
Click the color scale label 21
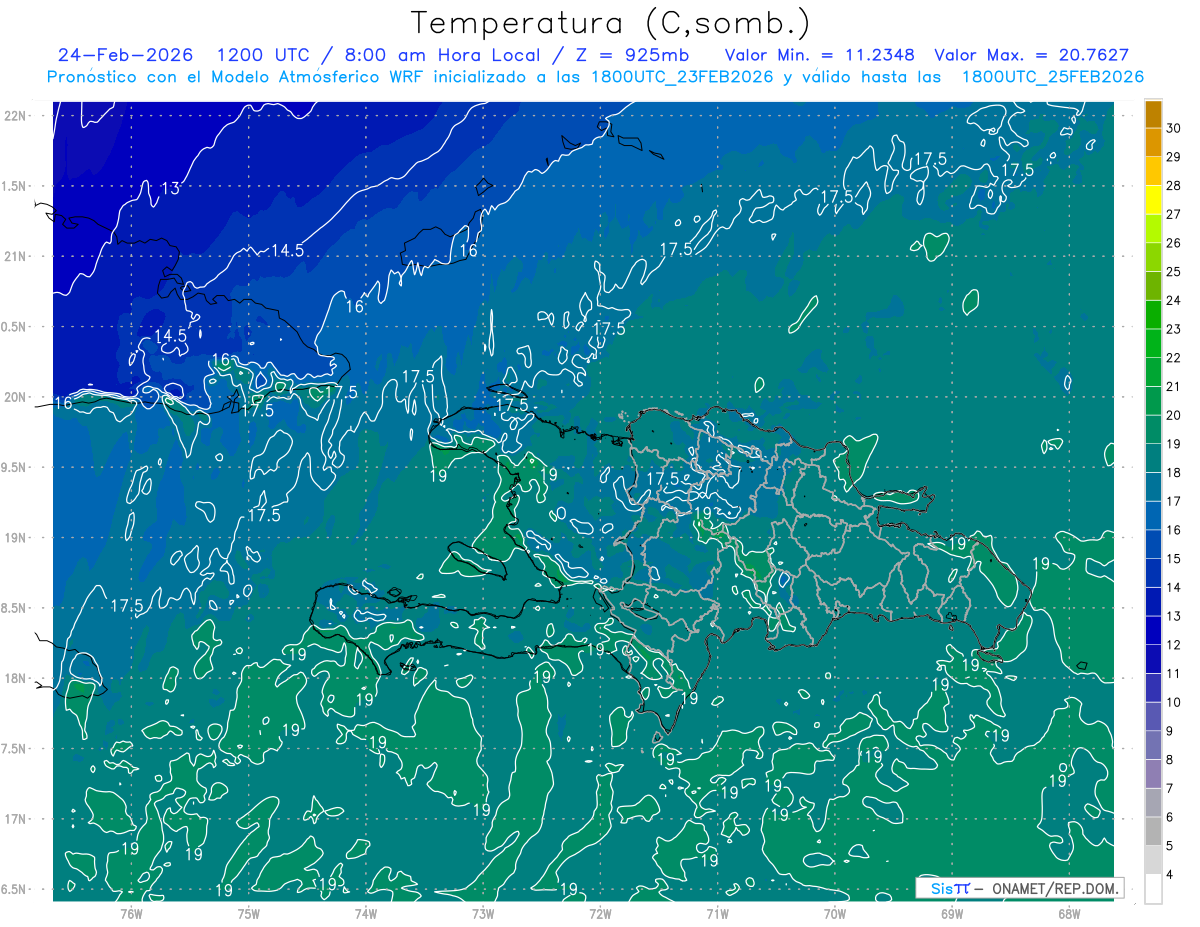[1174, 386]
